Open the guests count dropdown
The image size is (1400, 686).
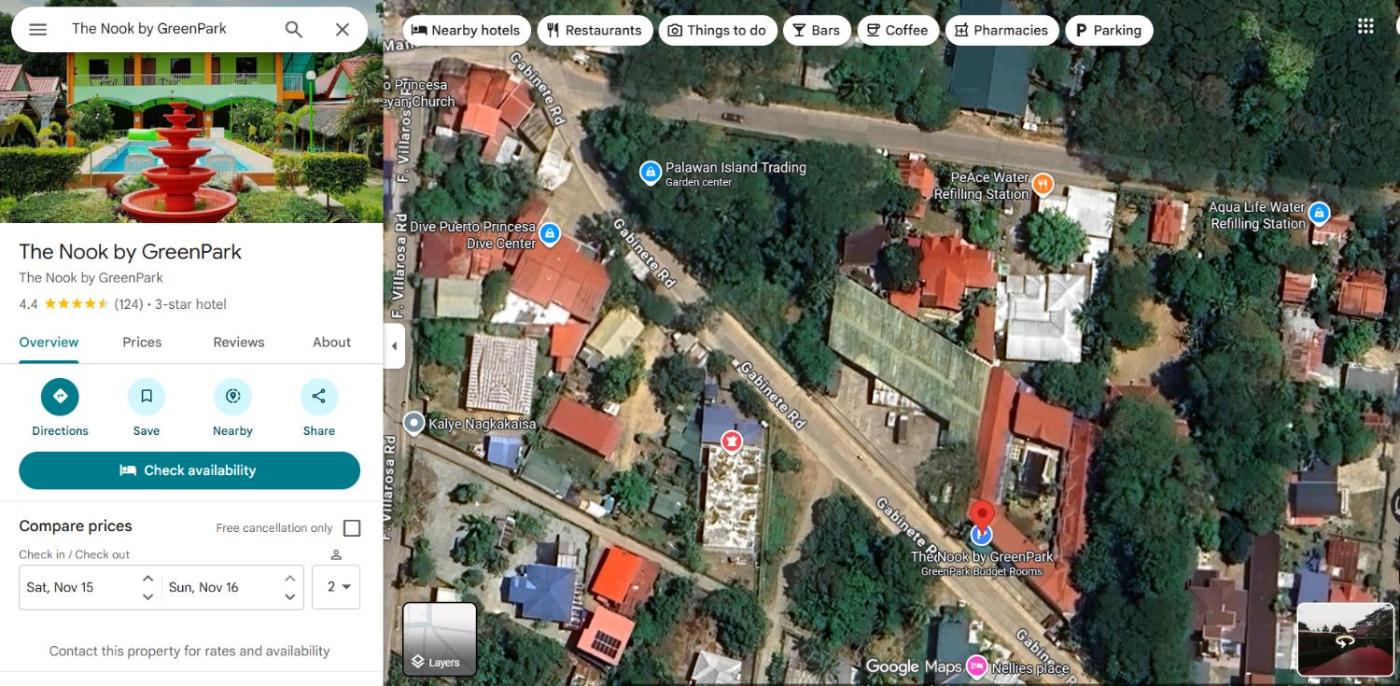click(336, 587)
